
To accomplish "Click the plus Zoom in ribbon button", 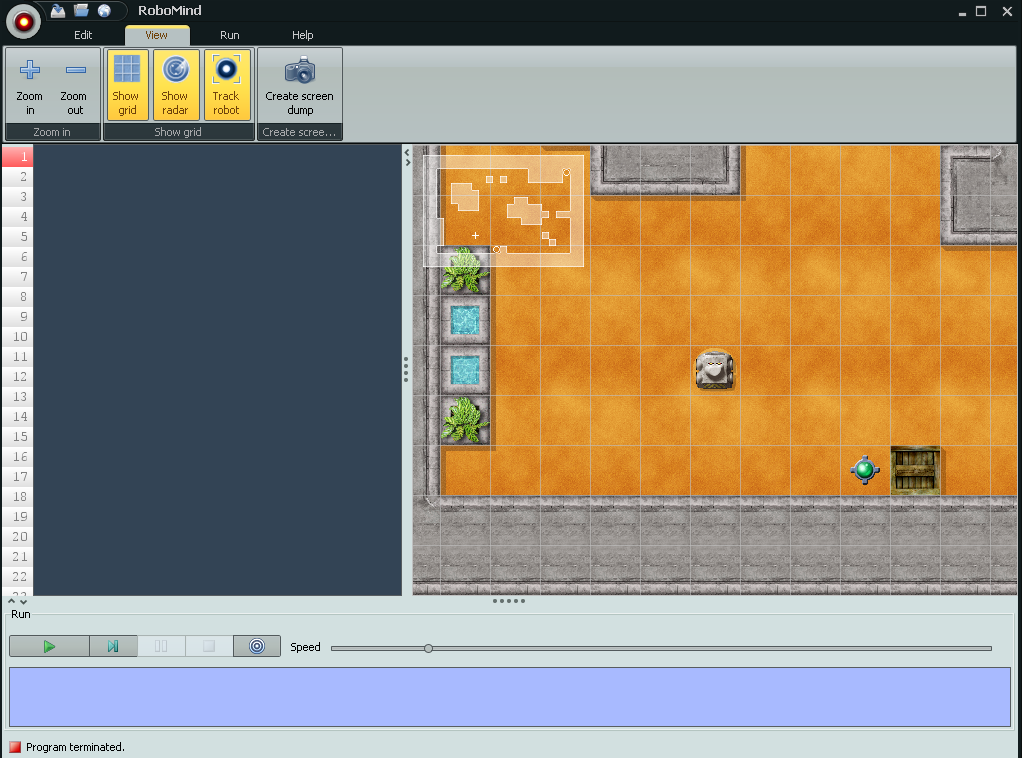I will 29,85.
